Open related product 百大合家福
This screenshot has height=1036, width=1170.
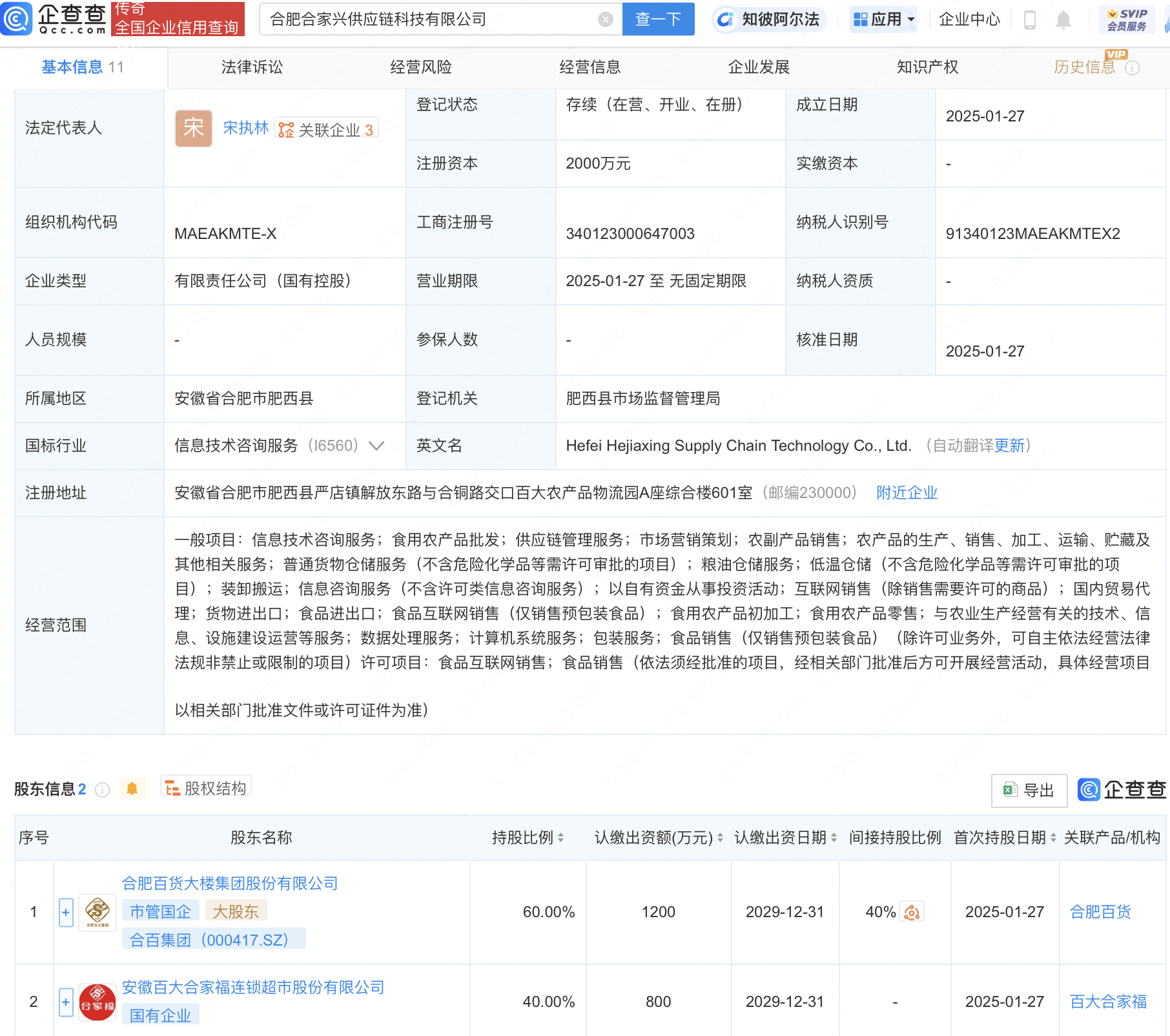point(1108,1002)
